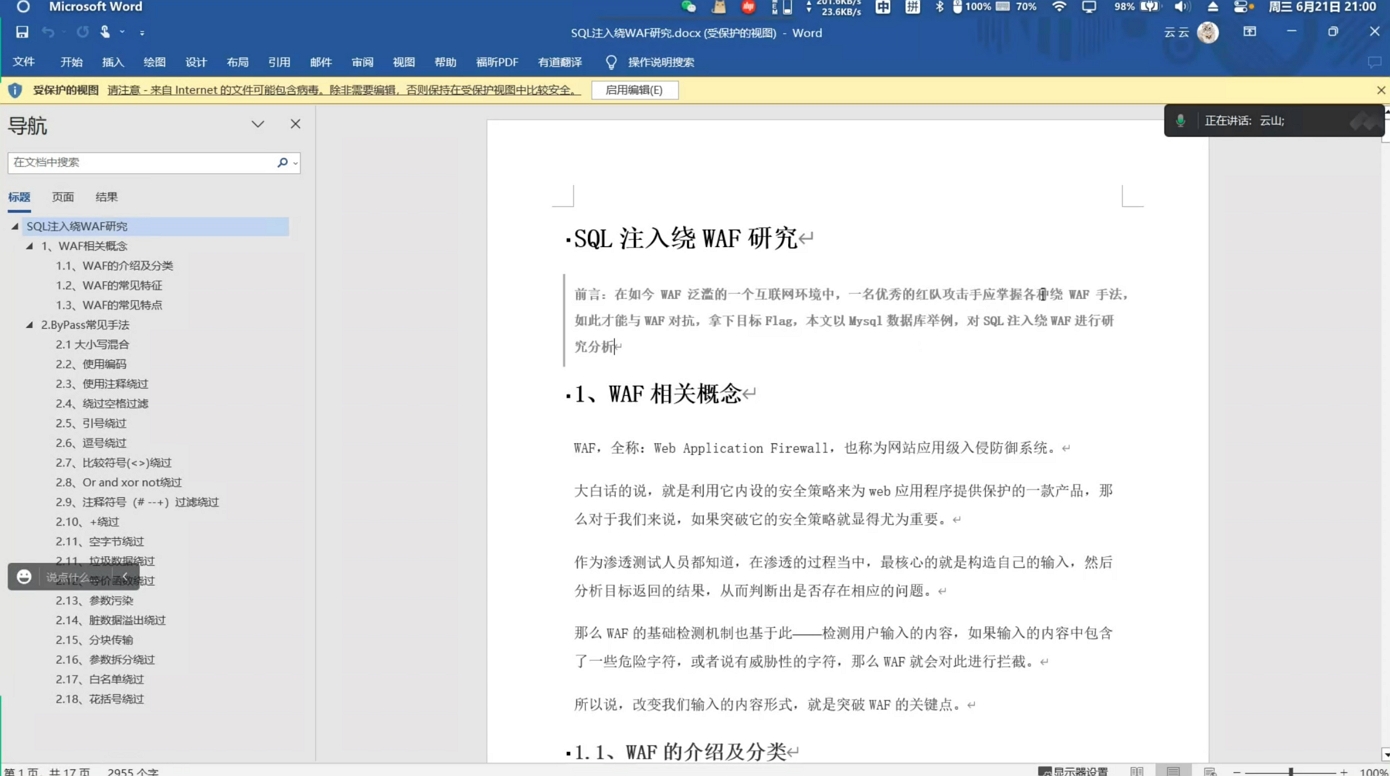This screenshot has height=776, width=1390.
Task: Open the search options dropdown arrow
Action: [295, 163]
